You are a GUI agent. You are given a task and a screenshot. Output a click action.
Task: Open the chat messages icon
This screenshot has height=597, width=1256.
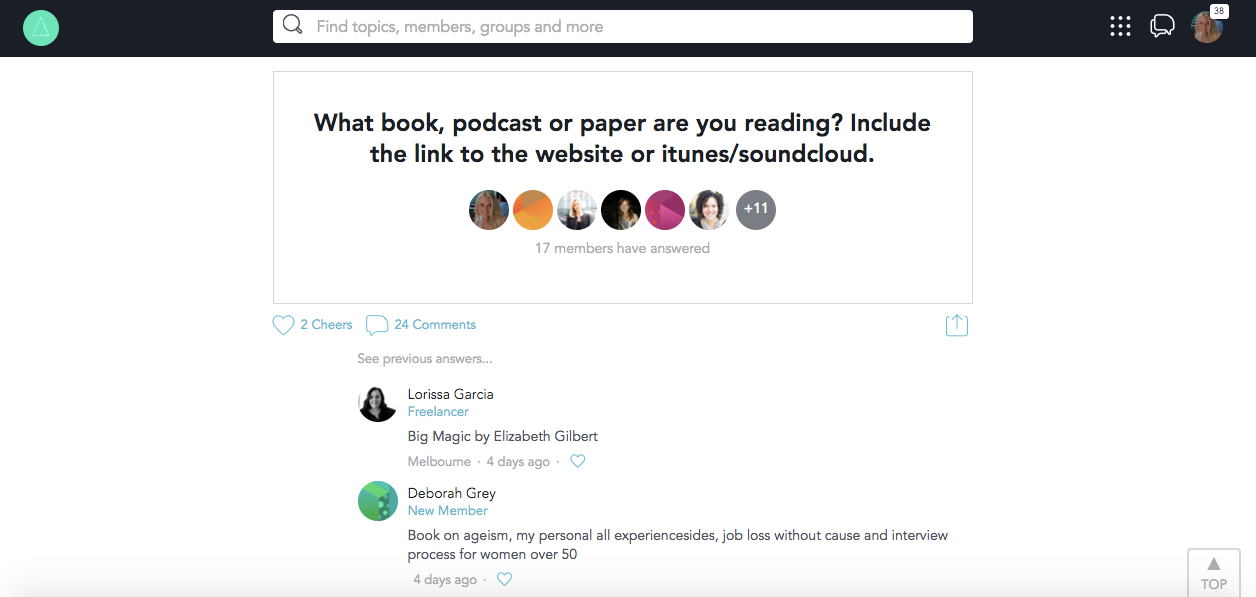1162,26
